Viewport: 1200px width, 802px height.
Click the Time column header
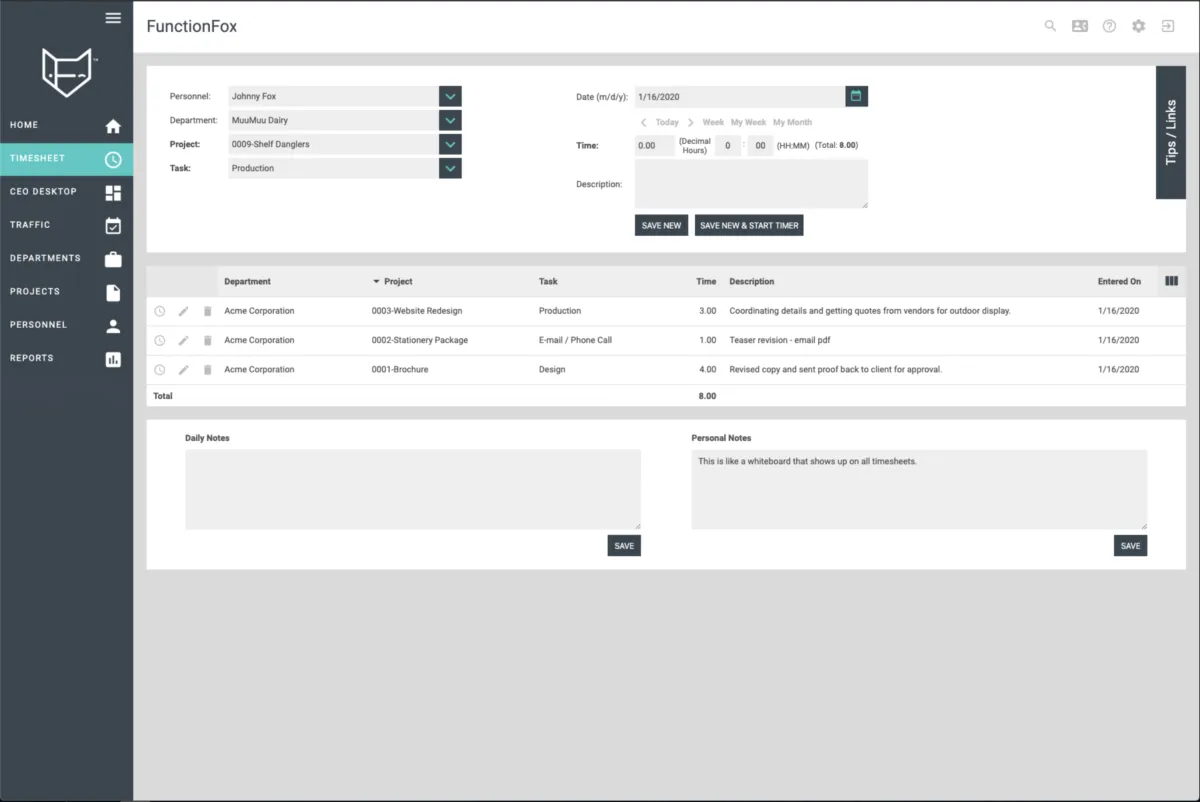(706, 282)
